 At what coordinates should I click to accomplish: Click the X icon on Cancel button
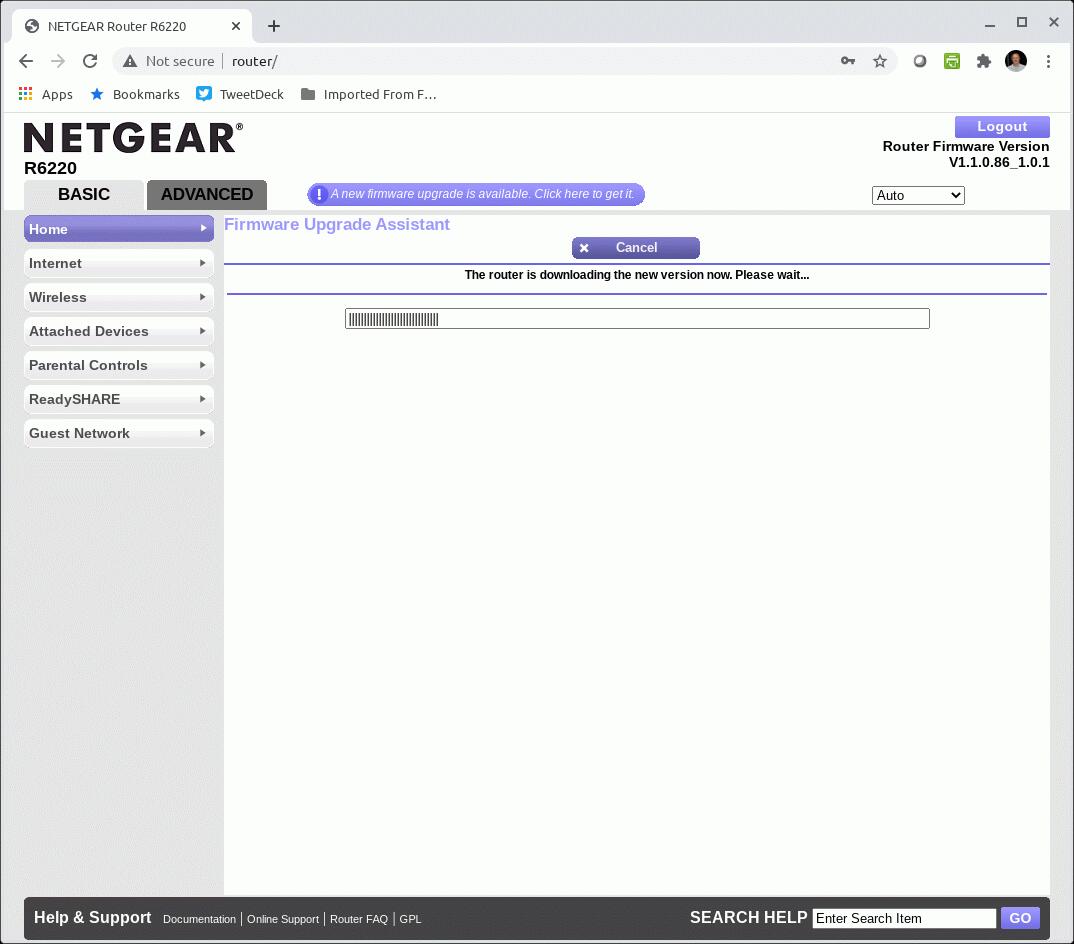[x=584, y=248]
